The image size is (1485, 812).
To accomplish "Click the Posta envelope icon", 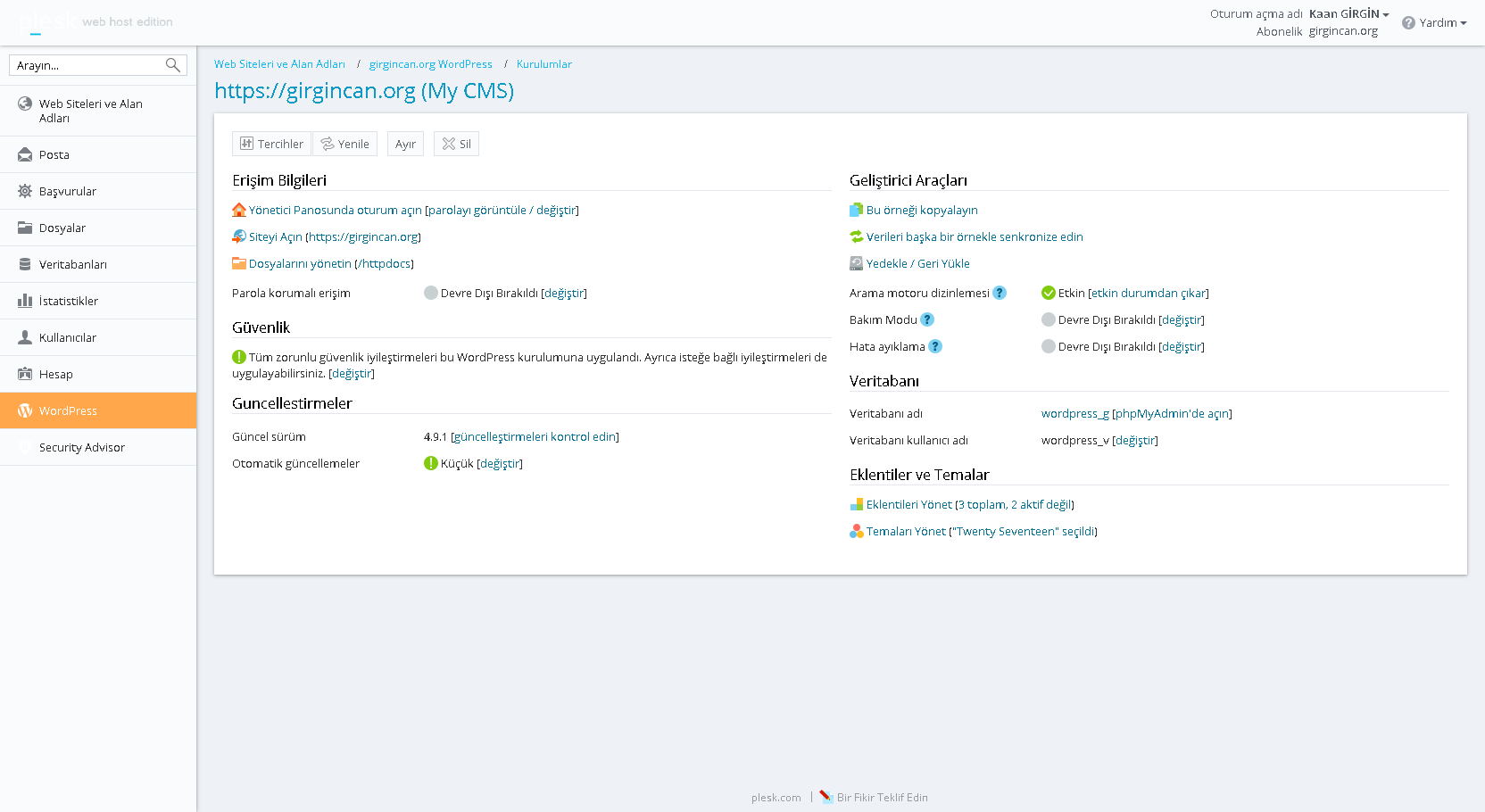I will tap(25, 154).
